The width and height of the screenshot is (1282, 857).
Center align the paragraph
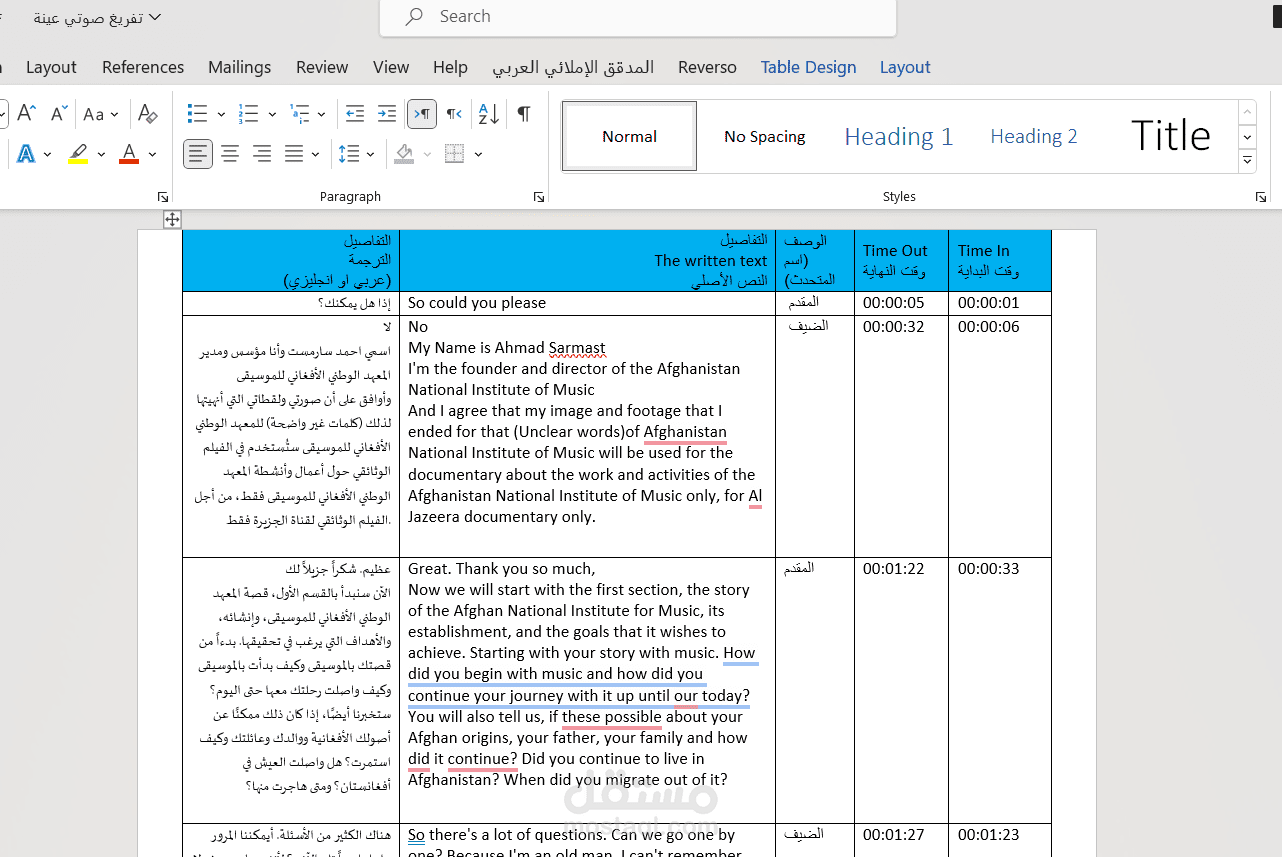click(x=230, y=154)
